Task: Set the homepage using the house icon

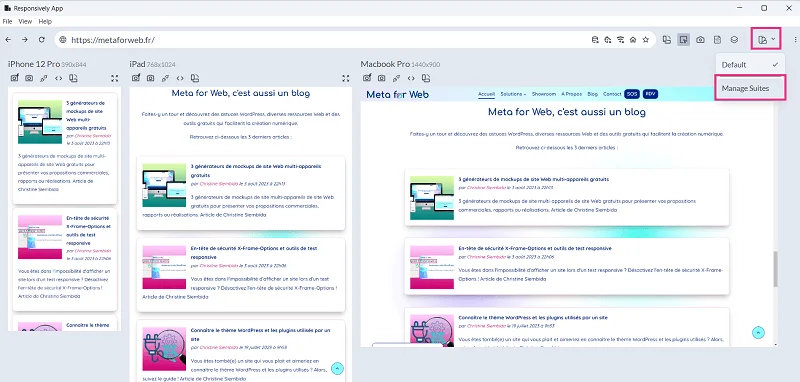Action: tap(633, 40)
